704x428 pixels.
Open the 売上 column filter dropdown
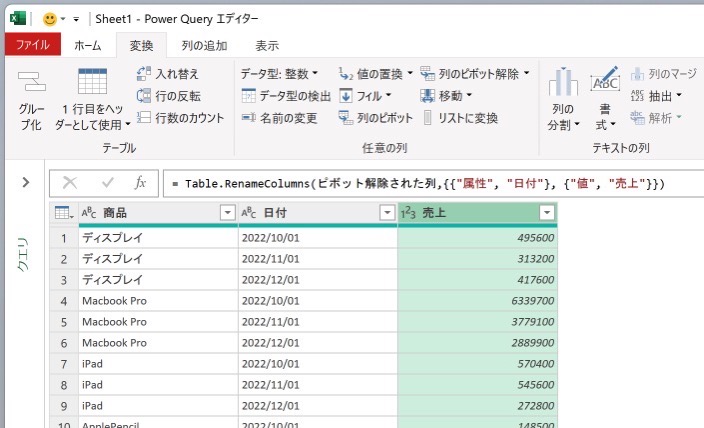(547, 212)
